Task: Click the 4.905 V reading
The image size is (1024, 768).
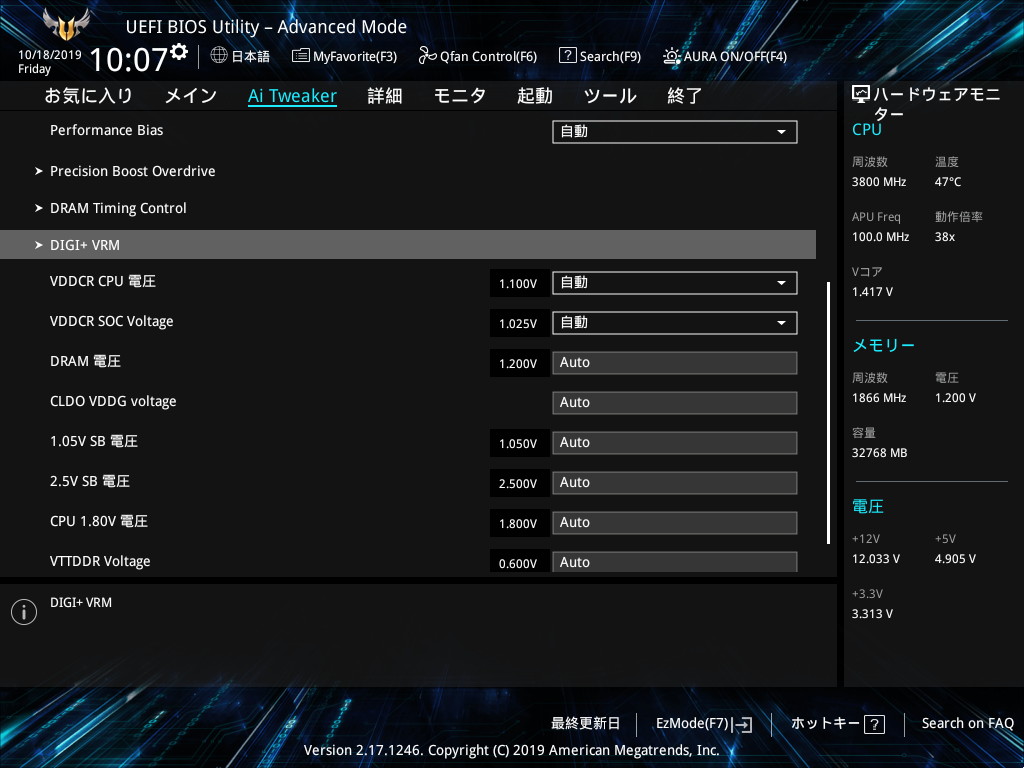Action: tap(955, 559)
